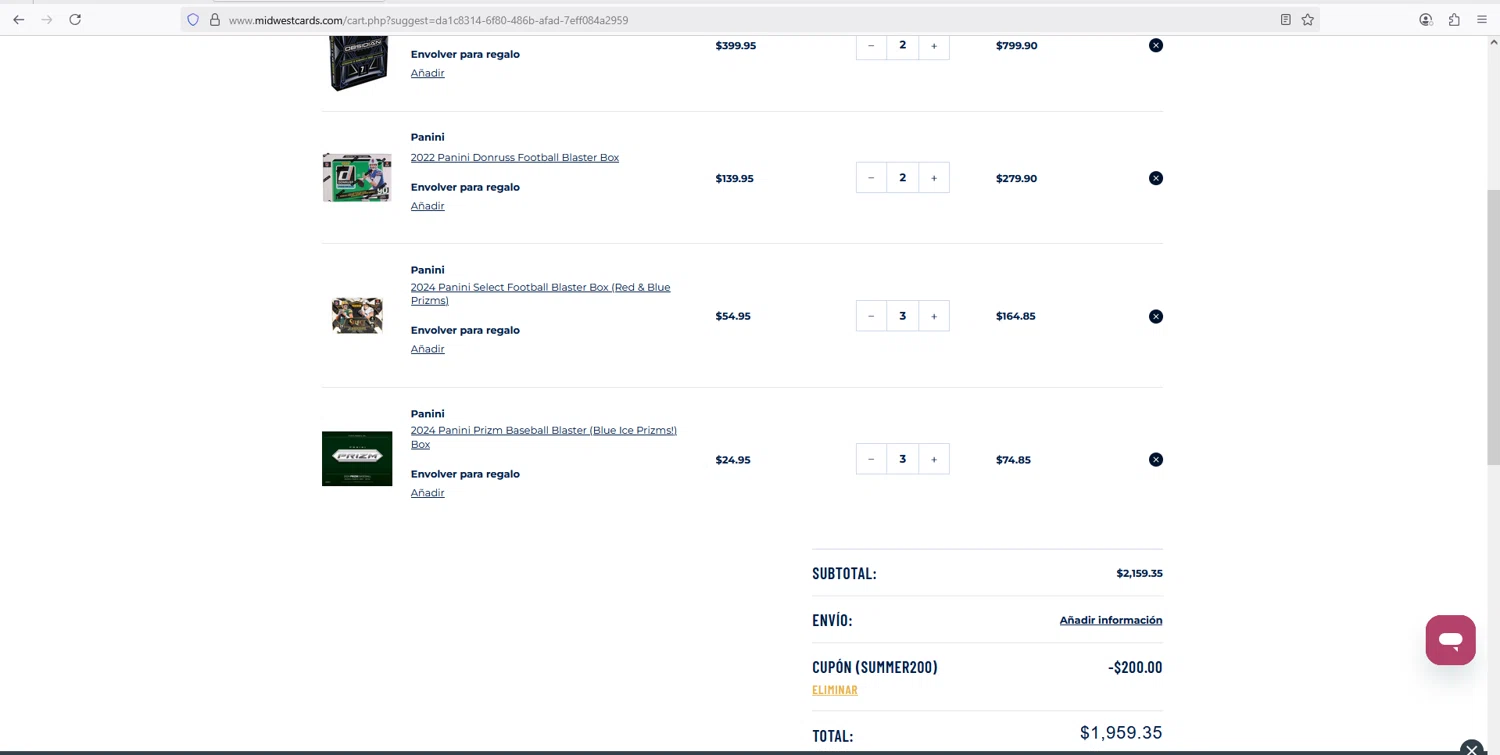1500x755 pixels.
Task: Click ELIMINAR to remove SUMMER200 coupon
Action: click(834, 690)
